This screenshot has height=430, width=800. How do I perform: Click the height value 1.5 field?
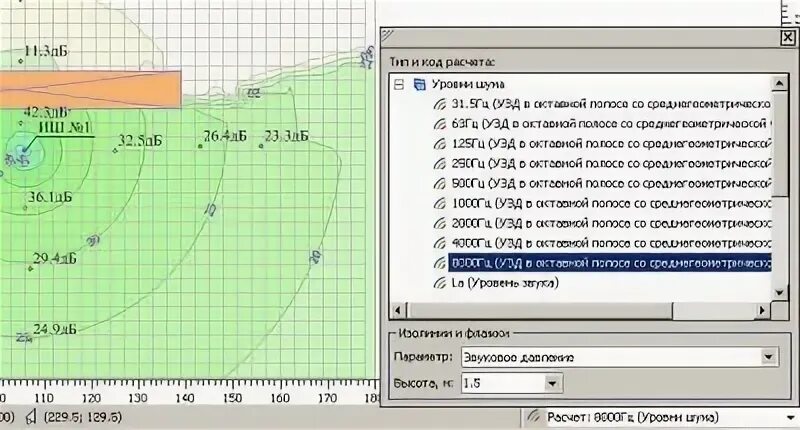tap(503, 383)
